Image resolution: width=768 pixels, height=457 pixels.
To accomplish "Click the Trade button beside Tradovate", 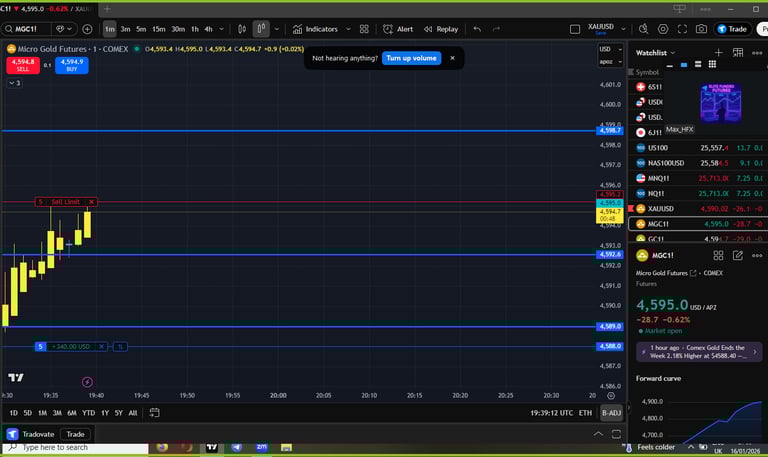I will click(75, 434).
